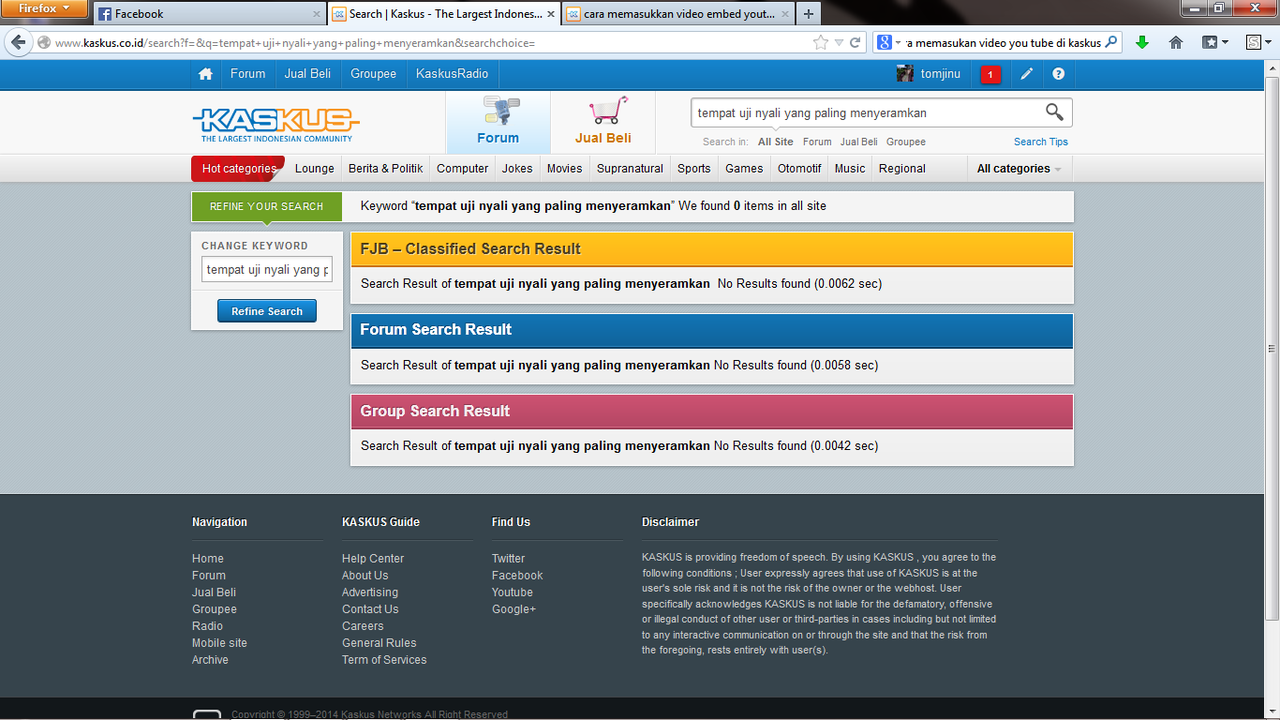The height and width of the screenshot is (720, 1280).
Task: Open the tomjinu user profile
Action: [x=940, y=74]
